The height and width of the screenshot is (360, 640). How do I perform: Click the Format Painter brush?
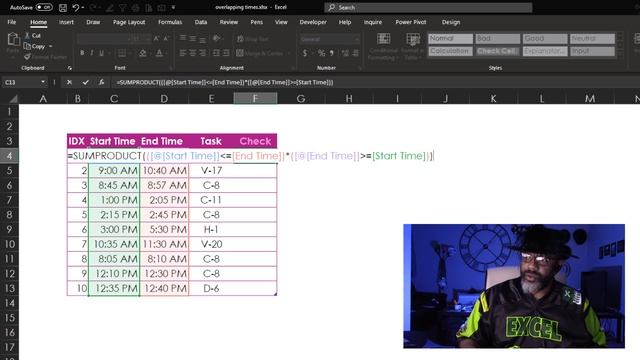(x=45, y=57)
